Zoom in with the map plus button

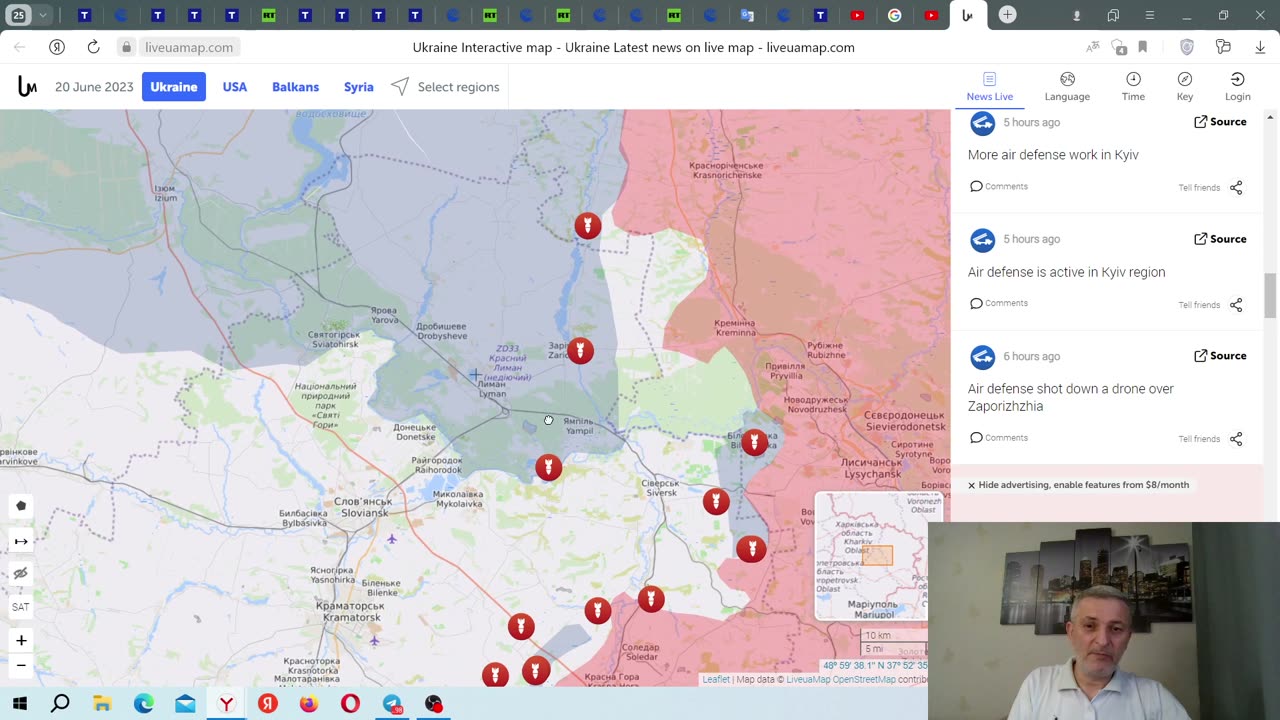(21, 640)
